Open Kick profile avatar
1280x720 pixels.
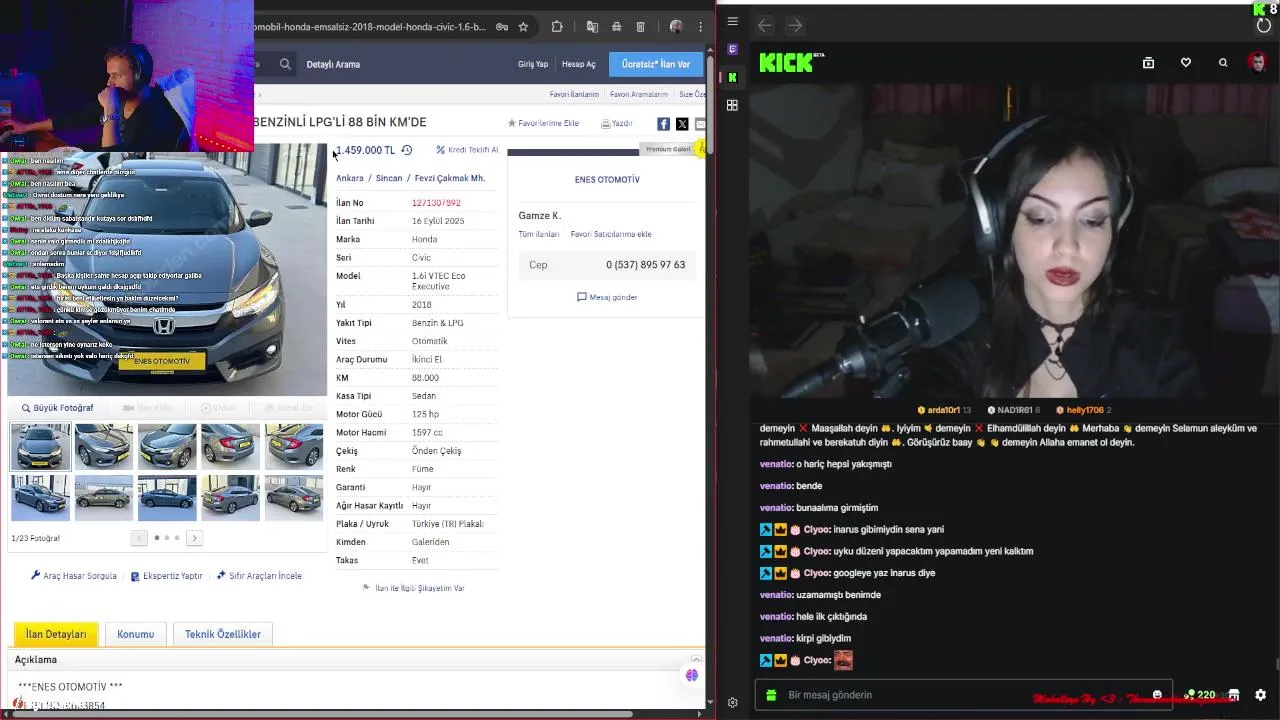coord(1257,63)
